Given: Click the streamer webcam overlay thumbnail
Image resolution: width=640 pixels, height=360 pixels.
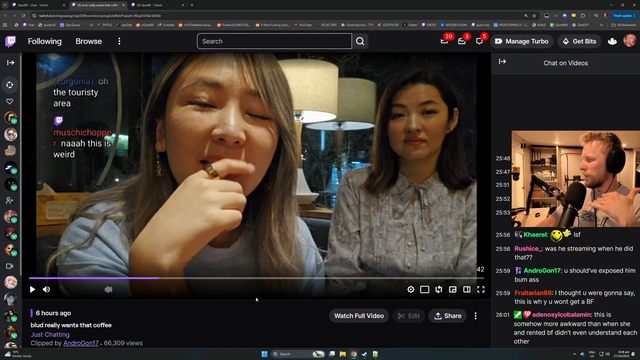Looking at the screenshot, I should 576,179.
